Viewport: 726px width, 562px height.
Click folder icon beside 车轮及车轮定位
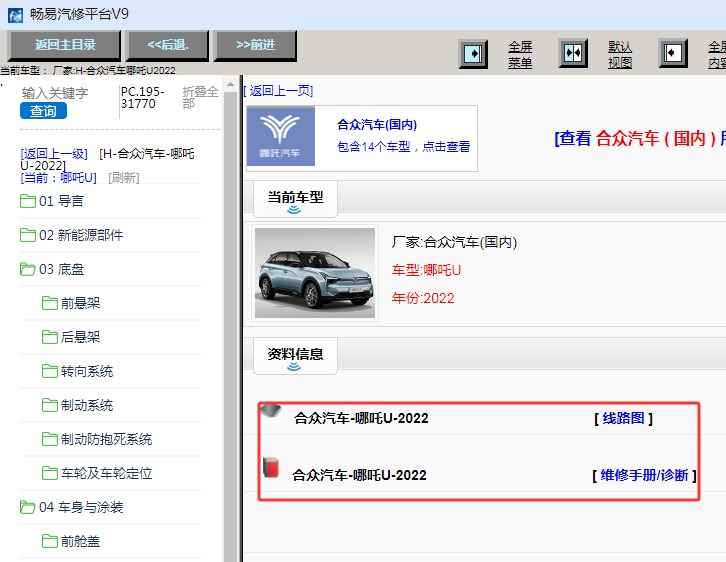[50, 473]
